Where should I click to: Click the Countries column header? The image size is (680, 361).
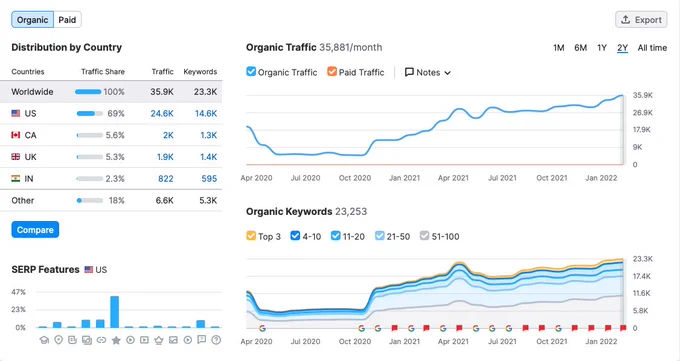pos(28,72)
